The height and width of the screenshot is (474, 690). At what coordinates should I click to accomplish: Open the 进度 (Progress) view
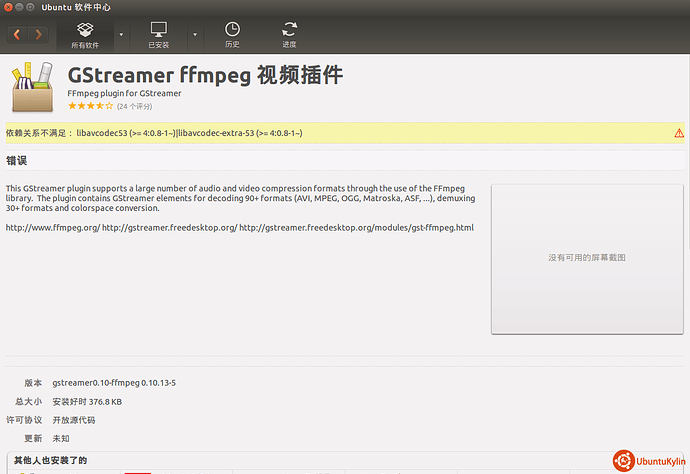[289, 36]
